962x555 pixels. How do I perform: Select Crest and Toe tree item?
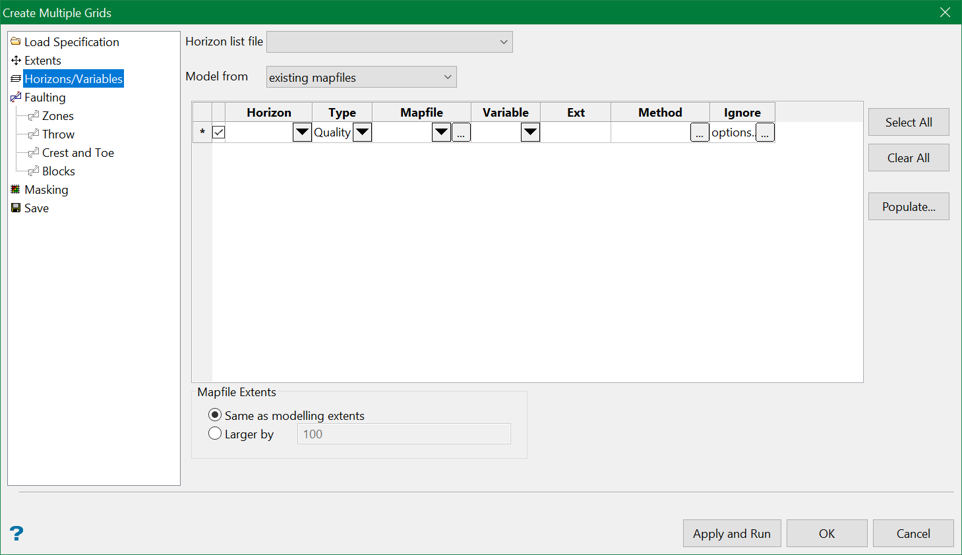78,153
